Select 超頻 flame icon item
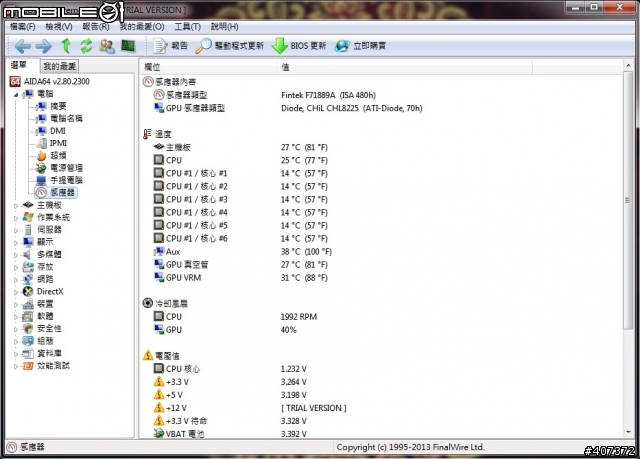Image resolution: width=640 pixels, height=459 pixels. click(41, 155)
